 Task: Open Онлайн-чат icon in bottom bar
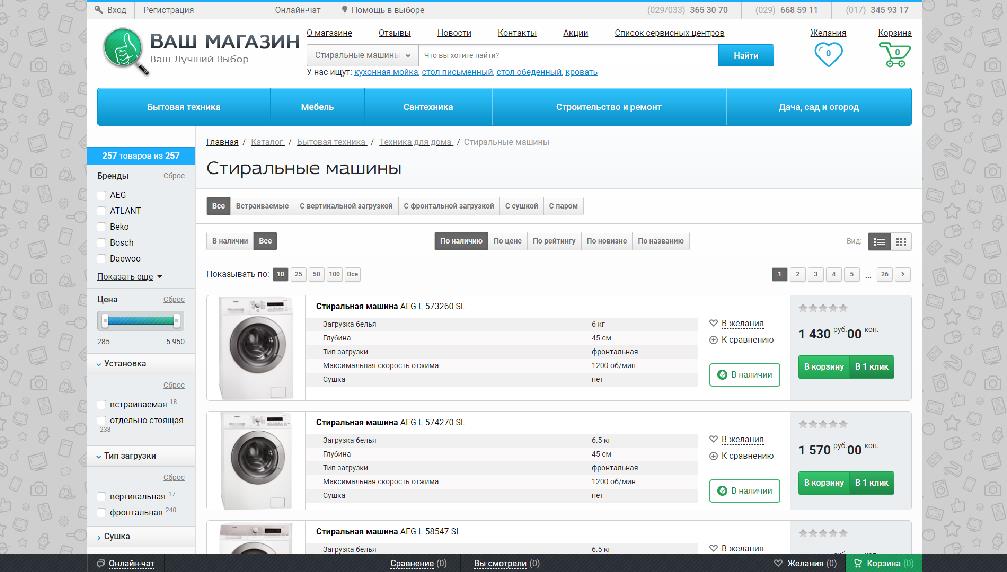coord(100,564)
